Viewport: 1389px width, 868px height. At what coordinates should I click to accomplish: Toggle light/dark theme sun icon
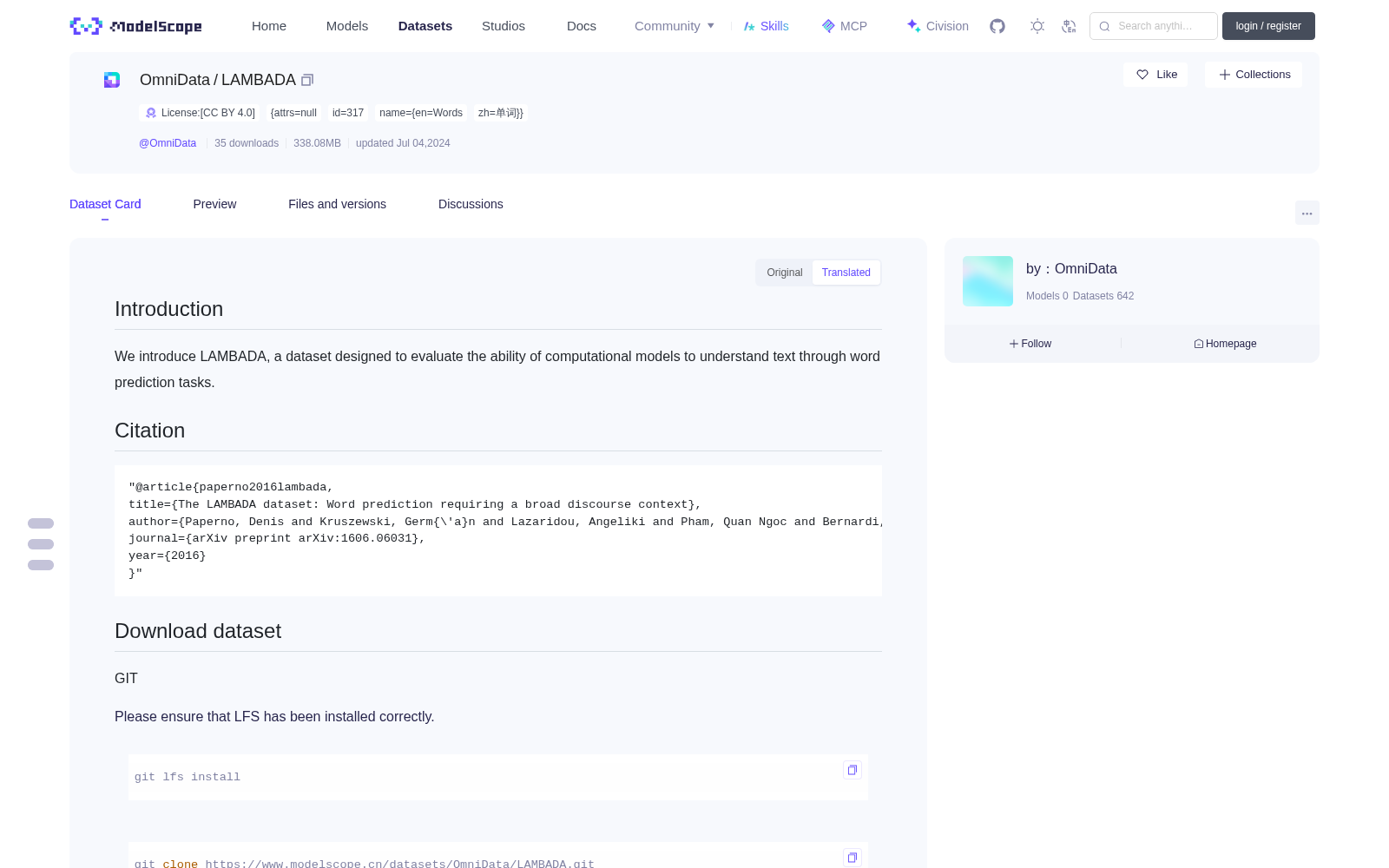(1037, 26)
